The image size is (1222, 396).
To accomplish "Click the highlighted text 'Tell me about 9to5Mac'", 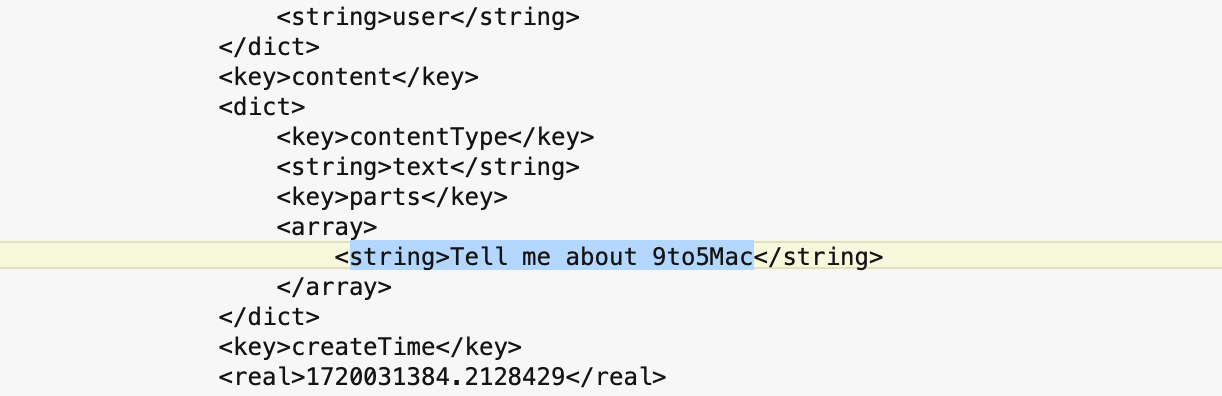I will click(602, 257).
